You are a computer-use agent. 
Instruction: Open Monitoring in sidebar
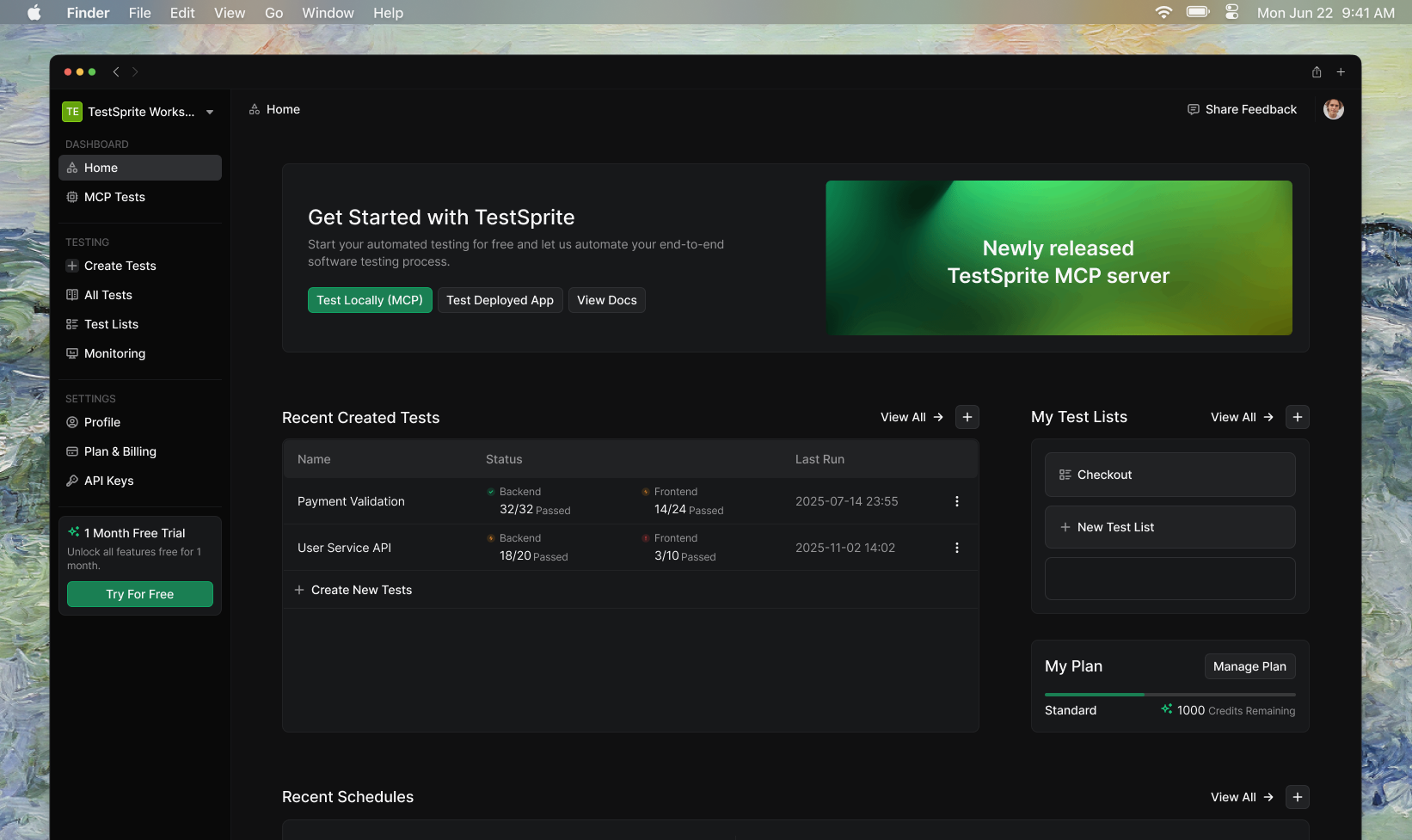[x=140, y=353]
